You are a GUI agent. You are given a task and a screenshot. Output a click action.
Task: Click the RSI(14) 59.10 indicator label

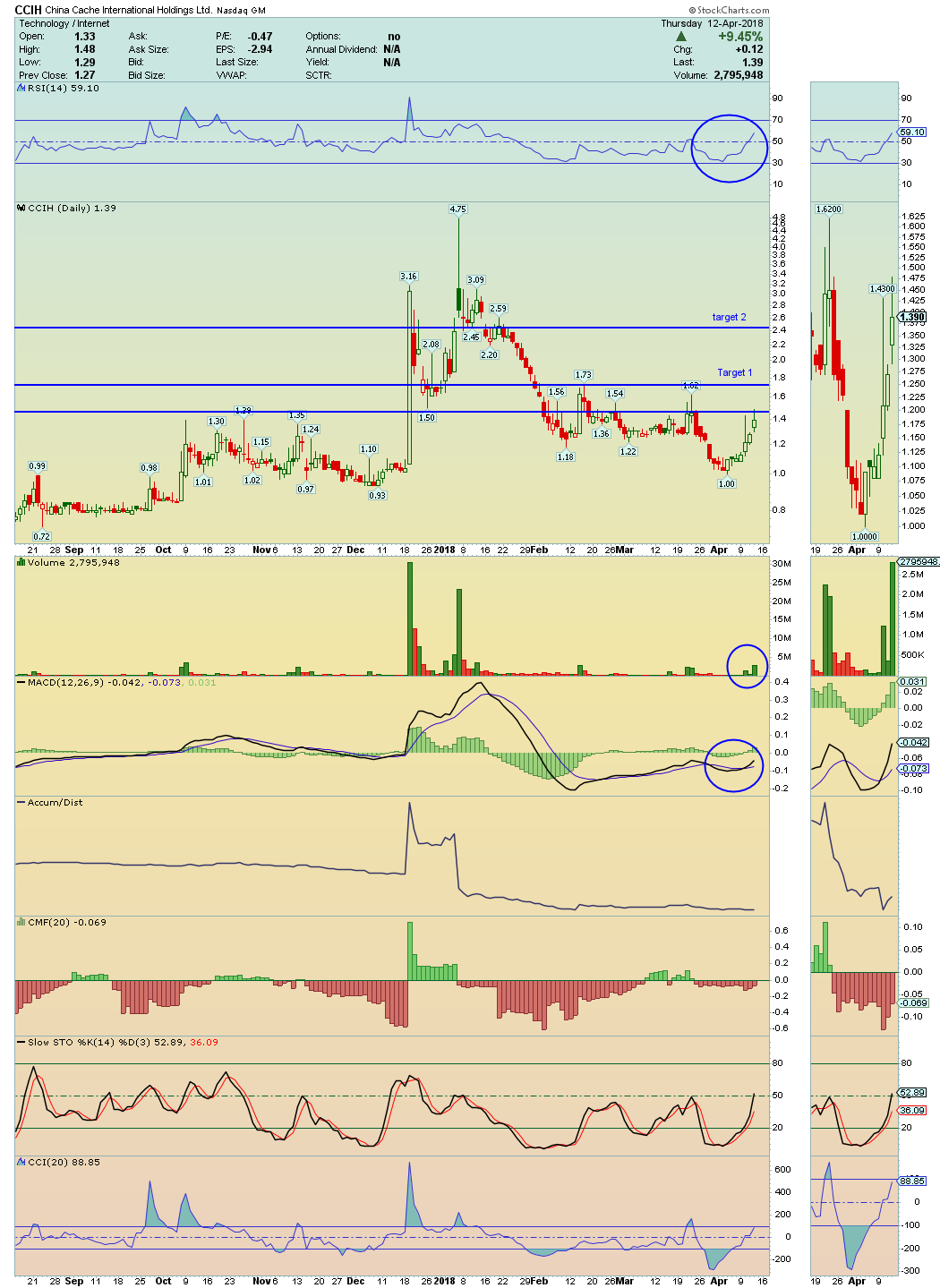tap(64, 88)
